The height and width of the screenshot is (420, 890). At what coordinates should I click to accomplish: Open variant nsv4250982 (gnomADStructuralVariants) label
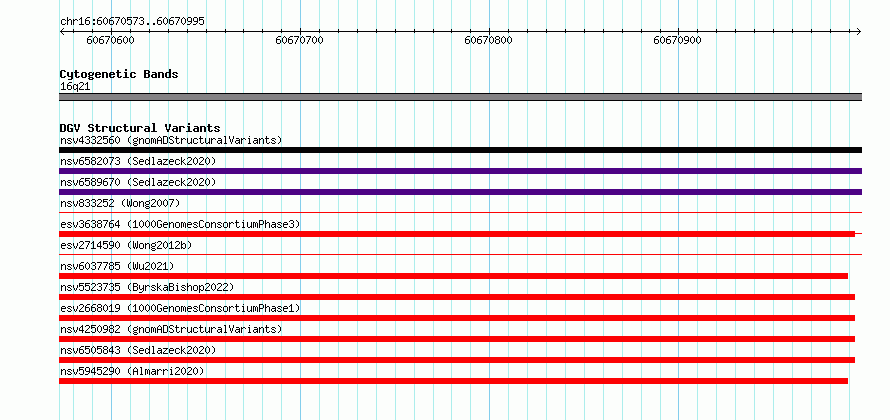point(171,329)
